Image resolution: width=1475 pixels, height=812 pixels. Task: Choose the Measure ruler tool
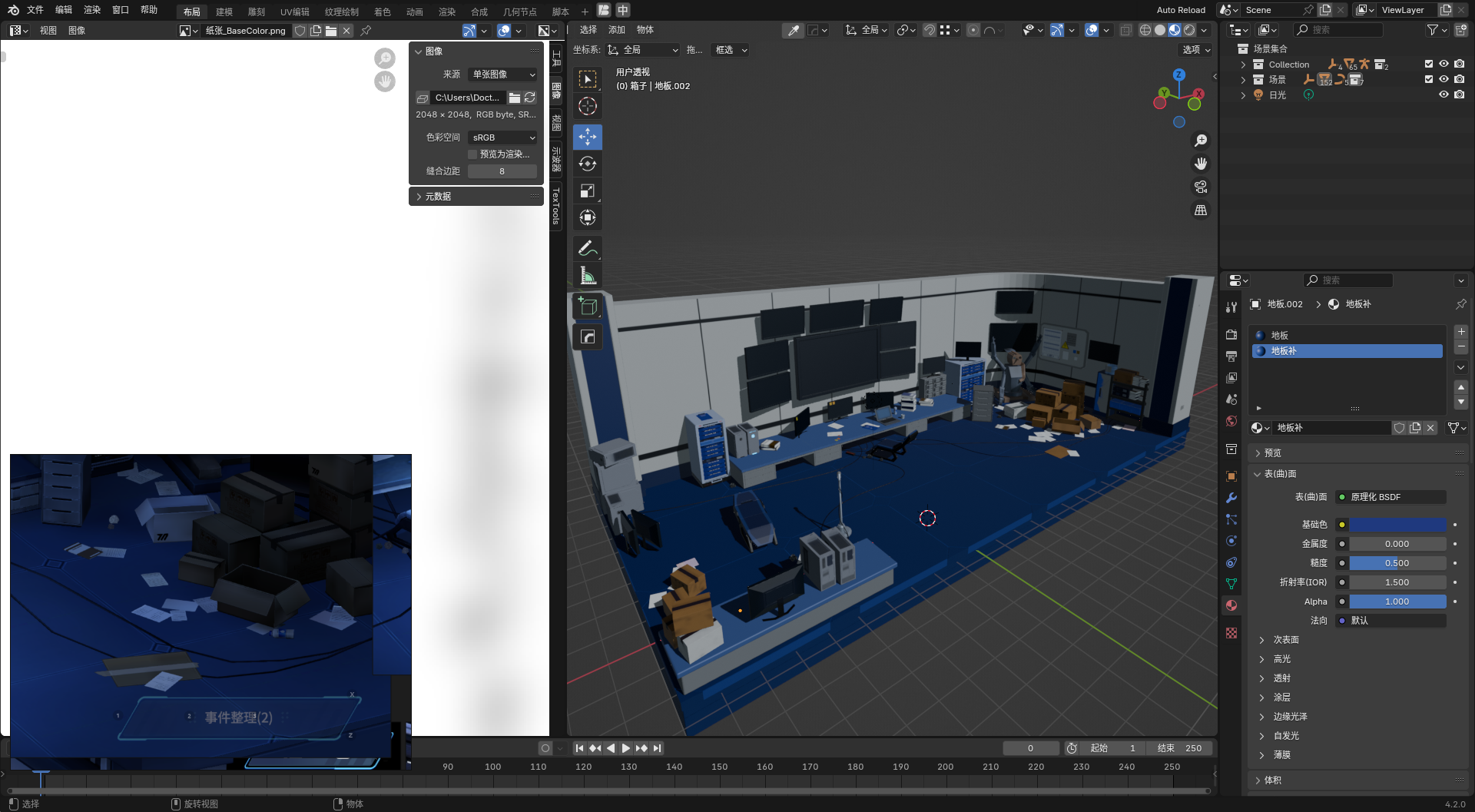(x=588, y=276)
